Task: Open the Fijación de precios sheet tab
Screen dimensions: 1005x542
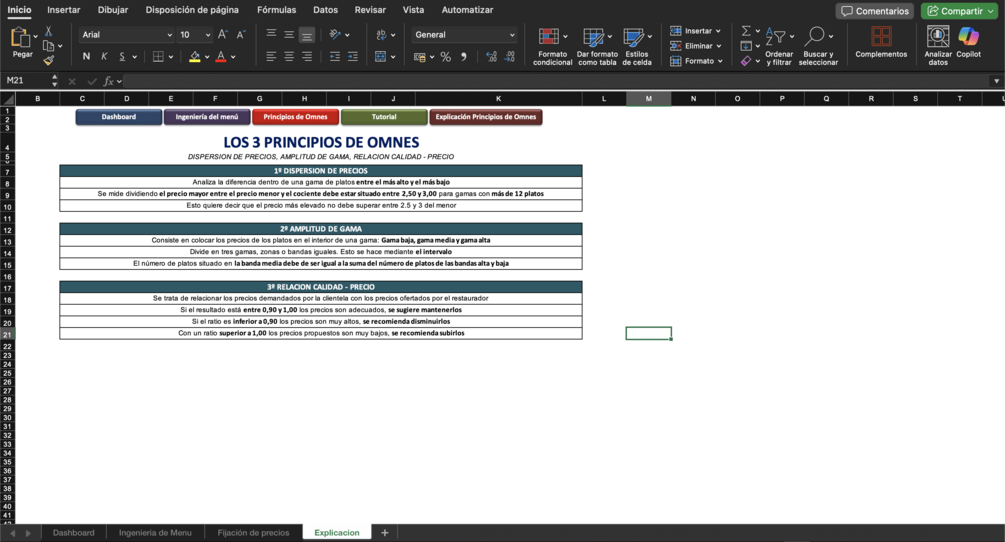Action: [x=253, y=533]
